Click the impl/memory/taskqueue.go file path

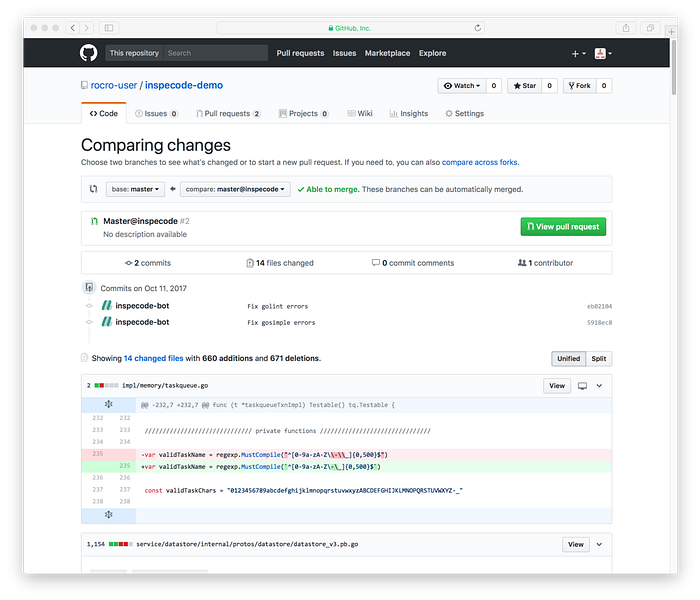point(165,385)
